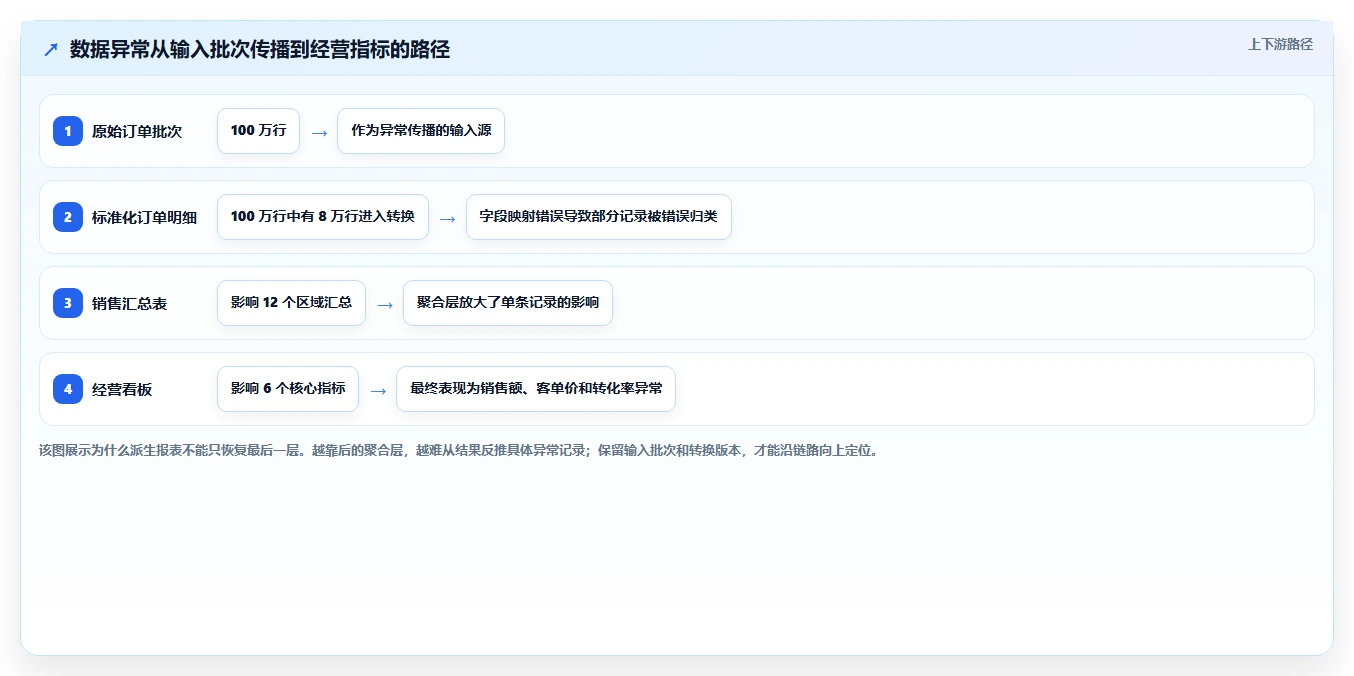
Task: Click the arrow after 8 万行进入转换 chip
Action: pos(448,218)
